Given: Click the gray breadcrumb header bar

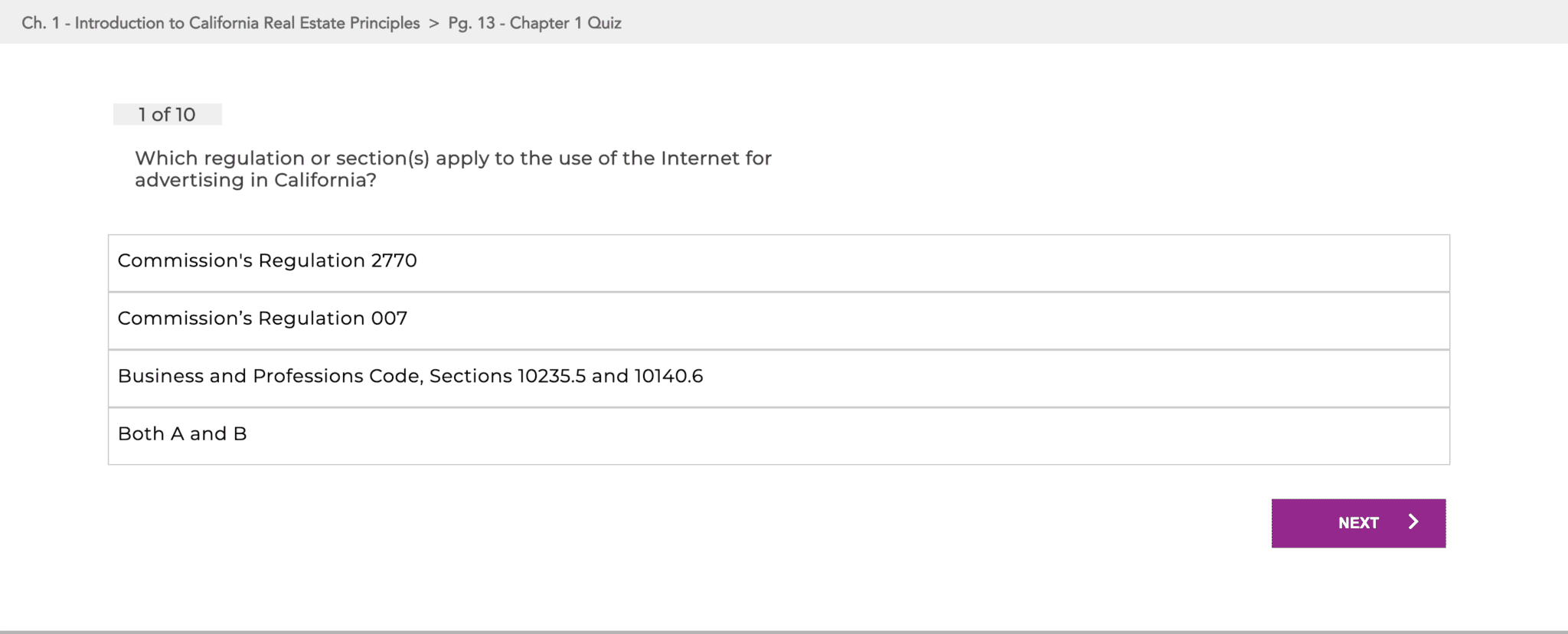Looking at the screenshot, I should pos(1072,21).
